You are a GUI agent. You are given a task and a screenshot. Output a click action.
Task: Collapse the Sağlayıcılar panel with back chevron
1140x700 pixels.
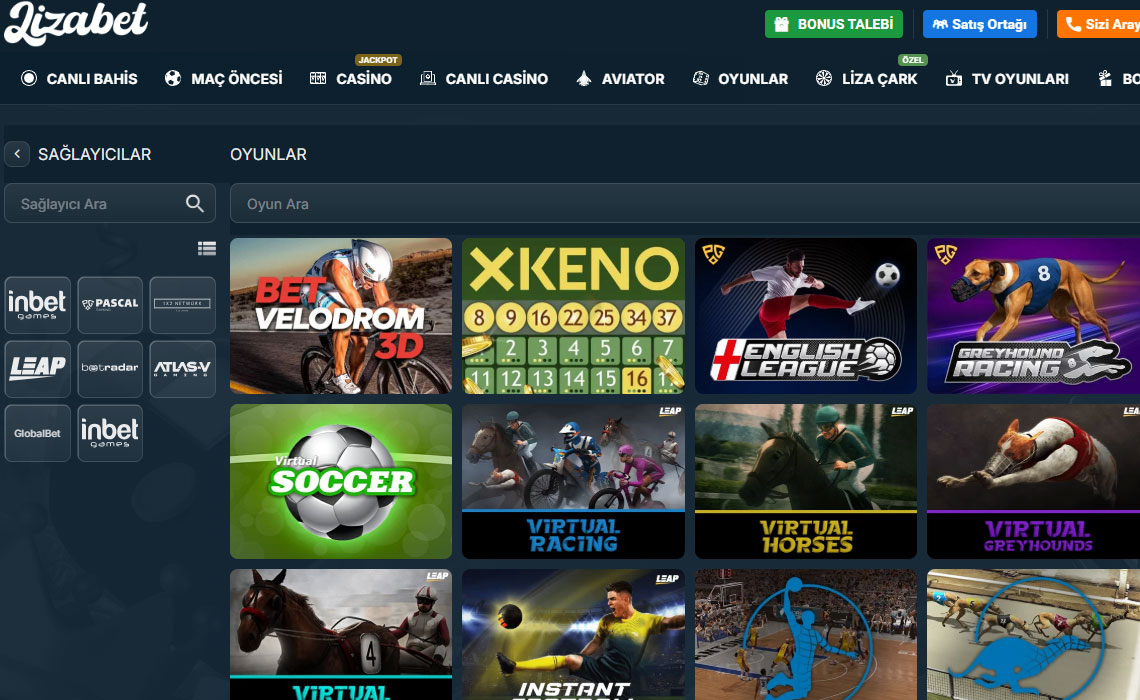click(x=17, y=154)
